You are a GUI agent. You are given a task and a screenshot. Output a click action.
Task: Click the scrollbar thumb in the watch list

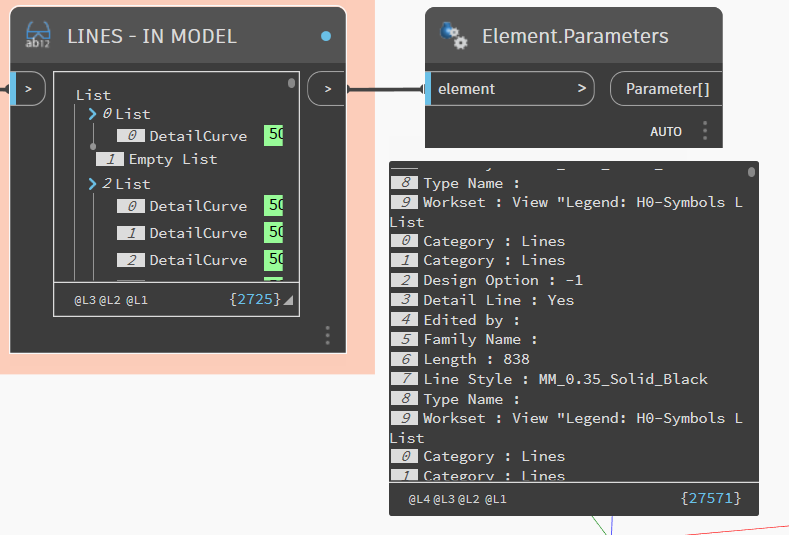(291, 83)
